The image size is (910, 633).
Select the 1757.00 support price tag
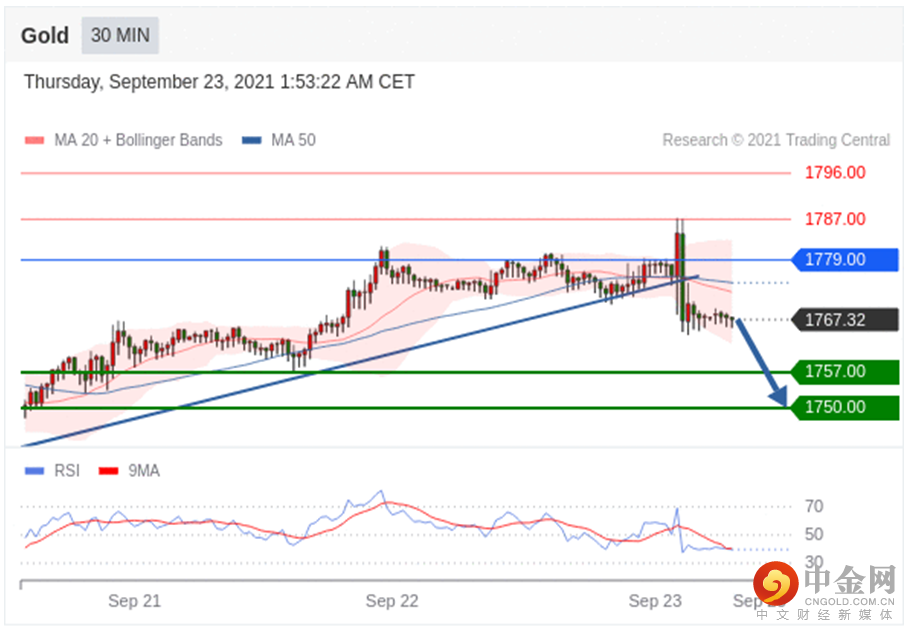click(x=845, y=371)
